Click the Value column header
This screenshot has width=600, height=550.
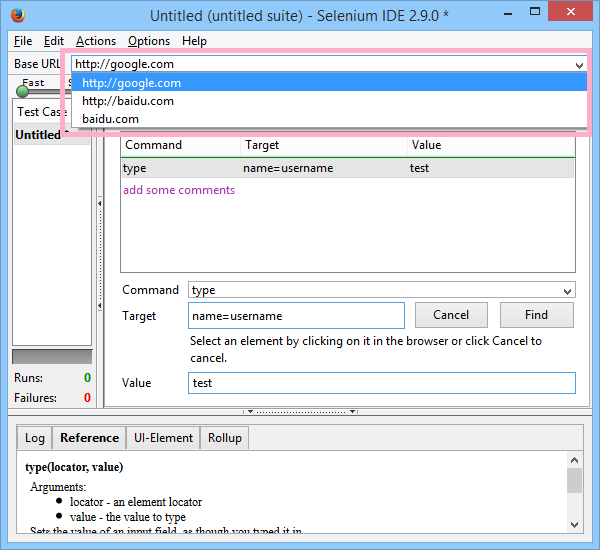[x=491, y=145]
